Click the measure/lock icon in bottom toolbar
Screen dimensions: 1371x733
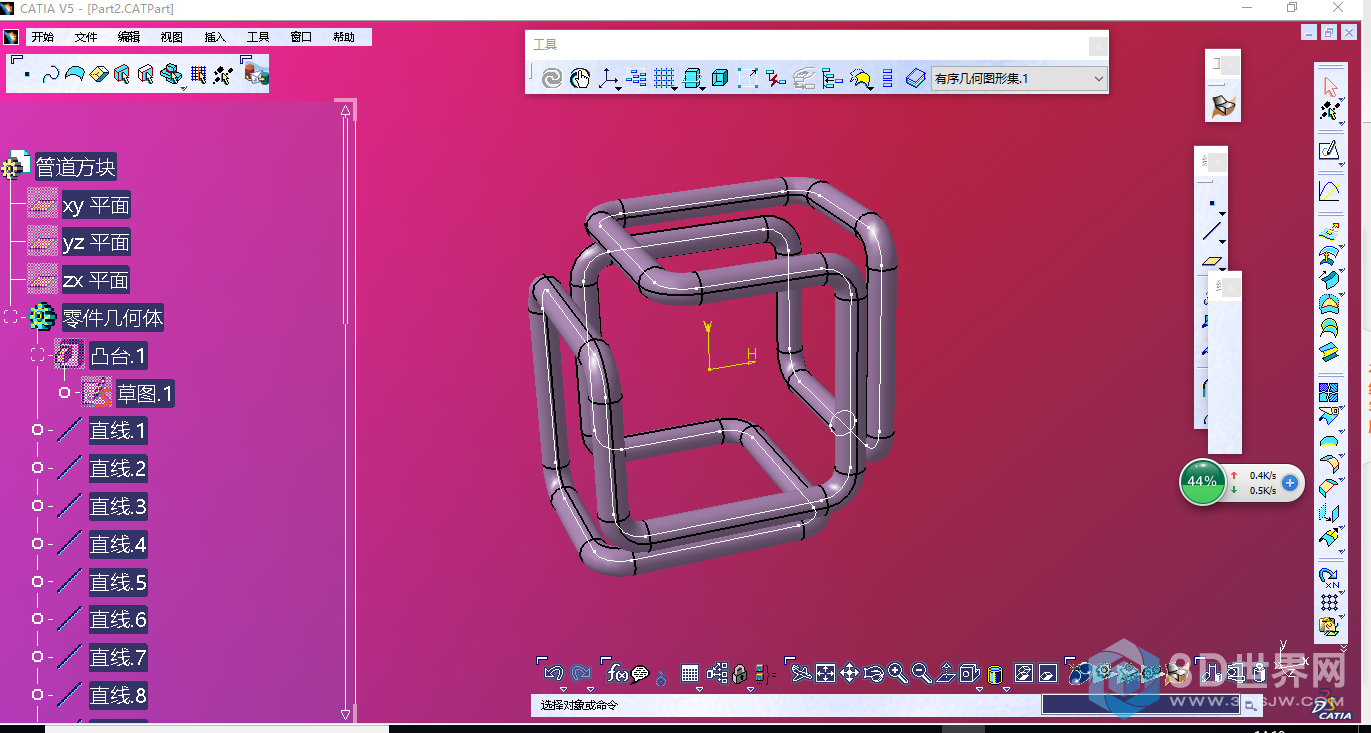pos(739,674)
